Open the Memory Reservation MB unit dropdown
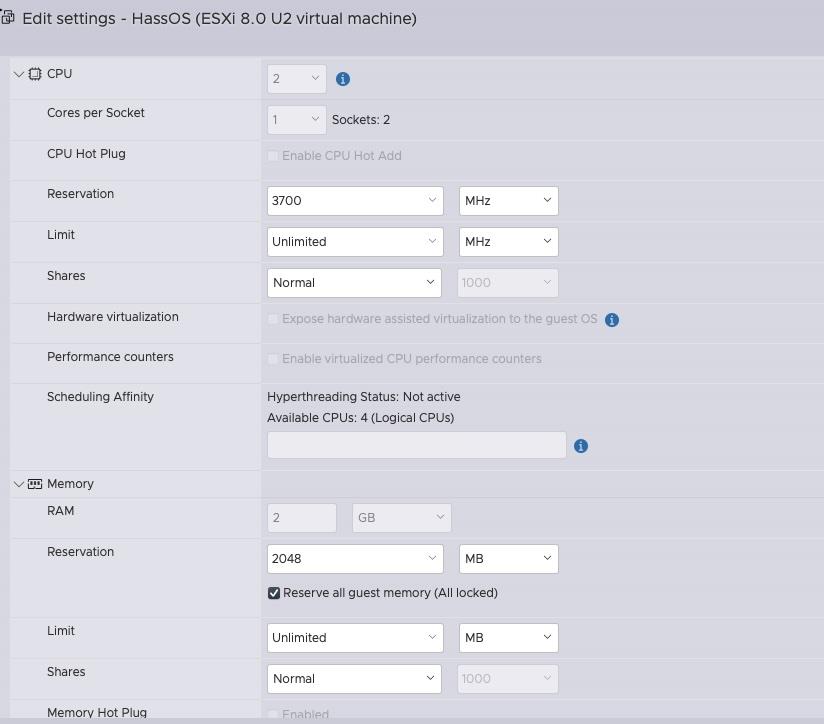Screen dimensions: 824x724 (x=509, y=558)
